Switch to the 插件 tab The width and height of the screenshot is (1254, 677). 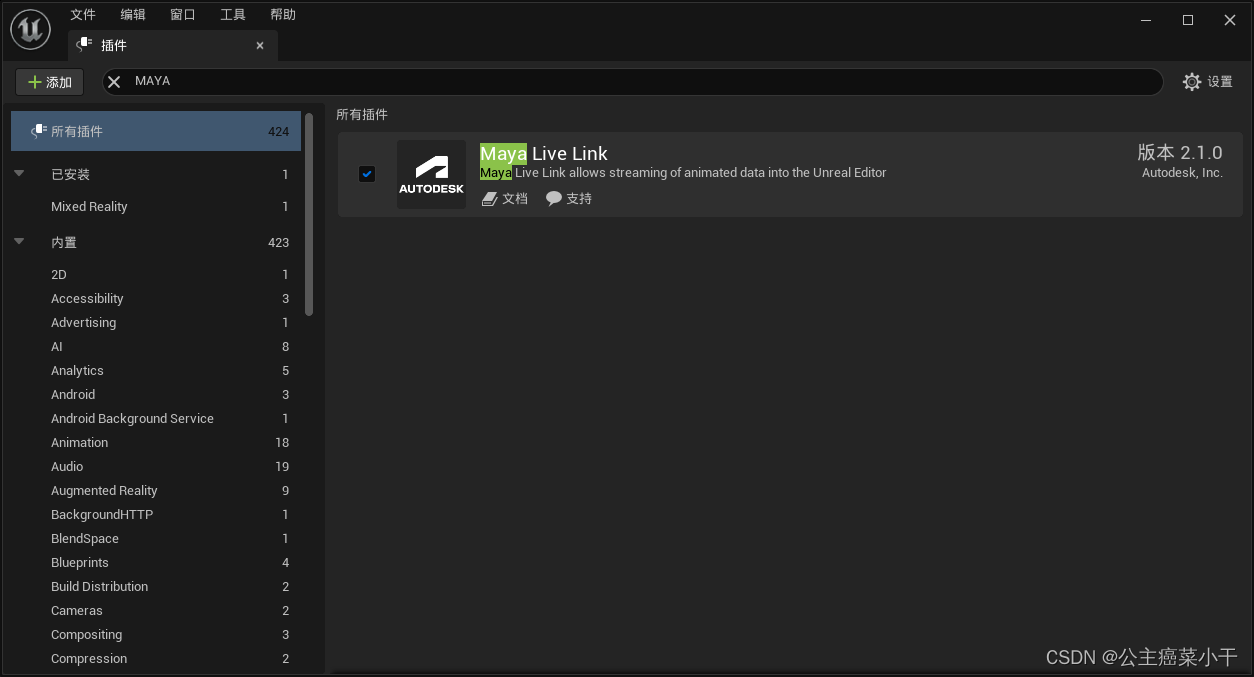pos(173,45)
